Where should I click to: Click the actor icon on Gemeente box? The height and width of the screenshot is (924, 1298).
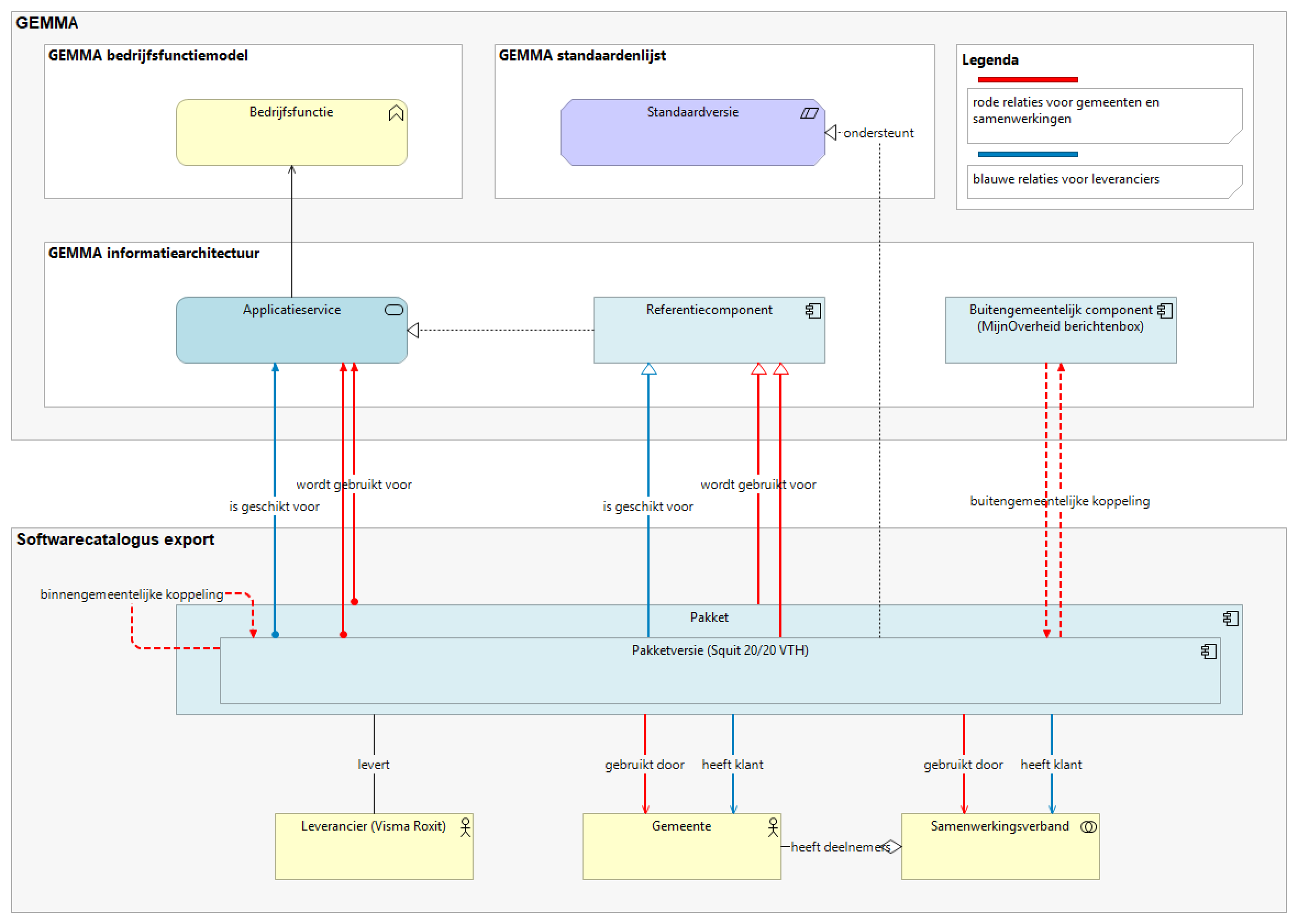tap(773, 827)
